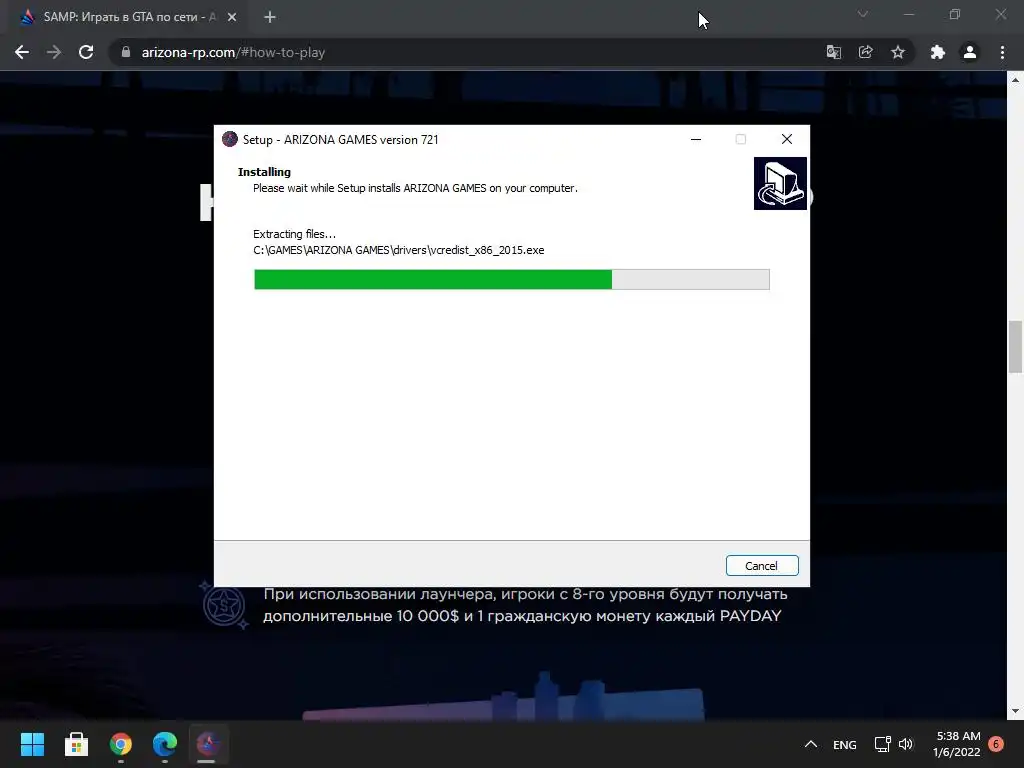Click extracting file path vcredist_x86_2015.exe

(x=398, y=250)
